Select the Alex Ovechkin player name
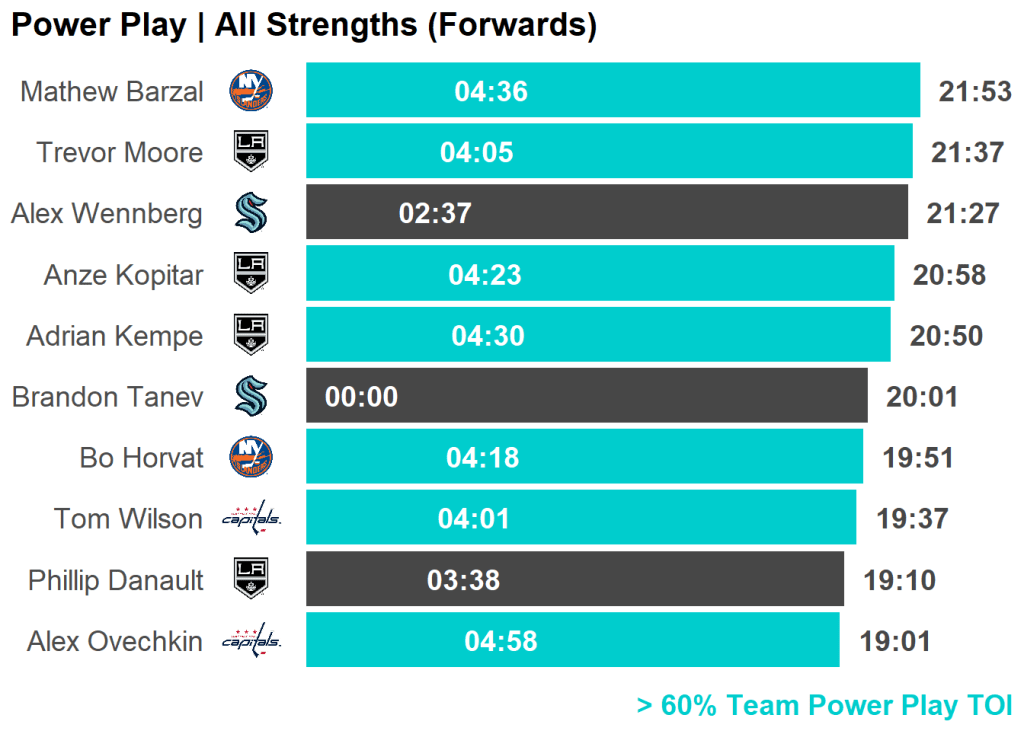 pyautogui.click(x=114, y=641)
